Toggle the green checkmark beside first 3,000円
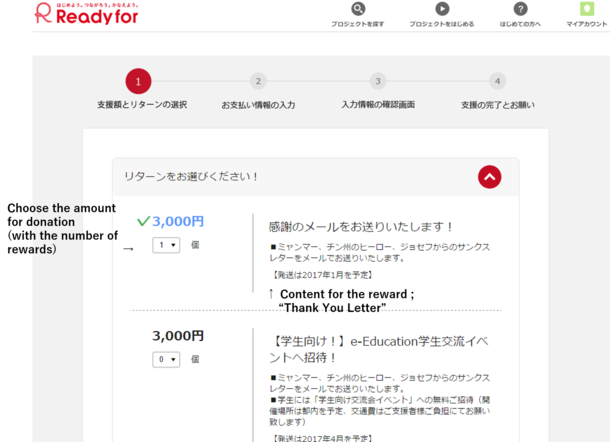610x442 pixels. point(143,221)
